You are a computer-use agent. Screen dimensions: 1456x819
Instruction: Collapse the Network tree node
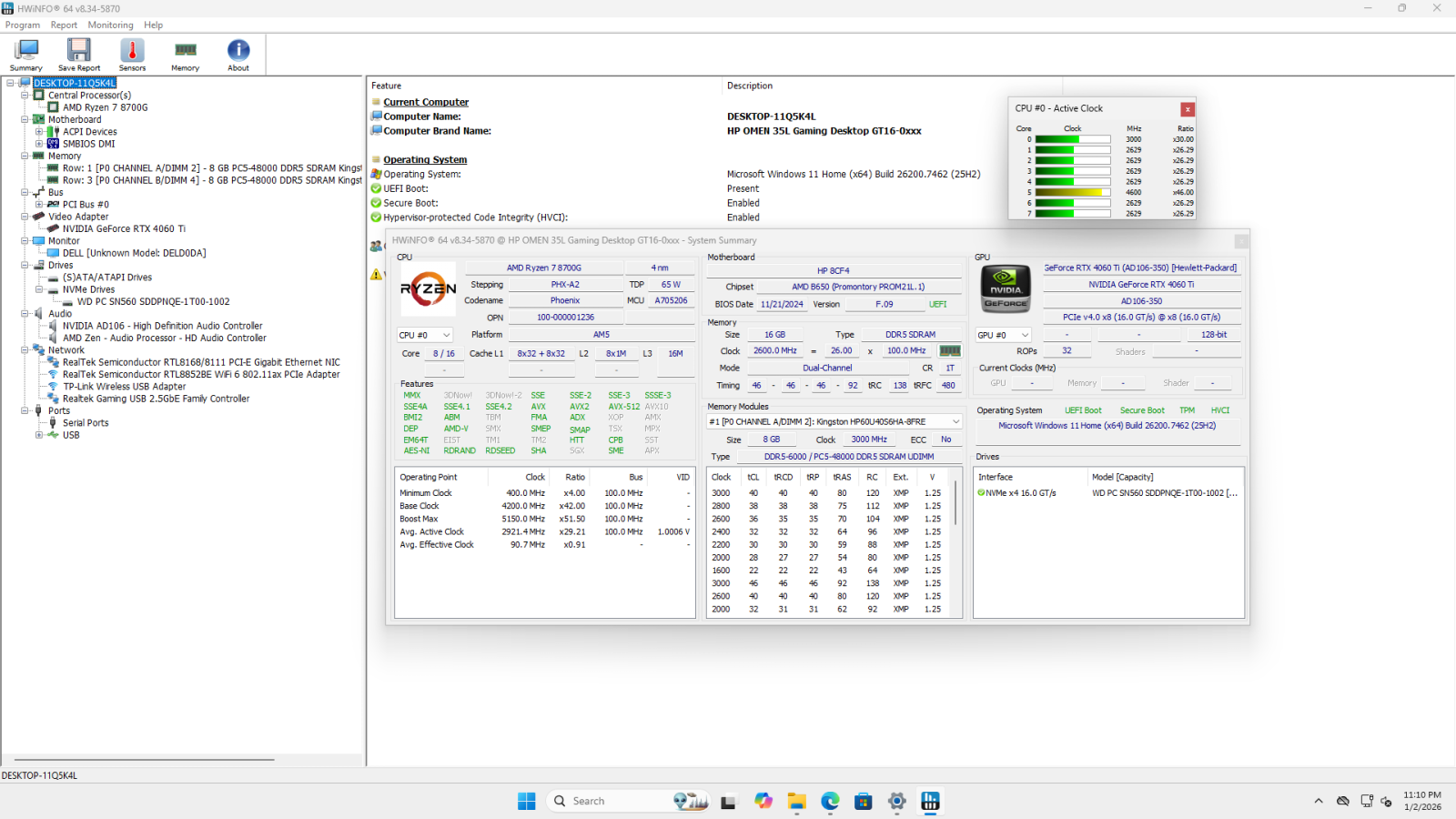[25, 350]
